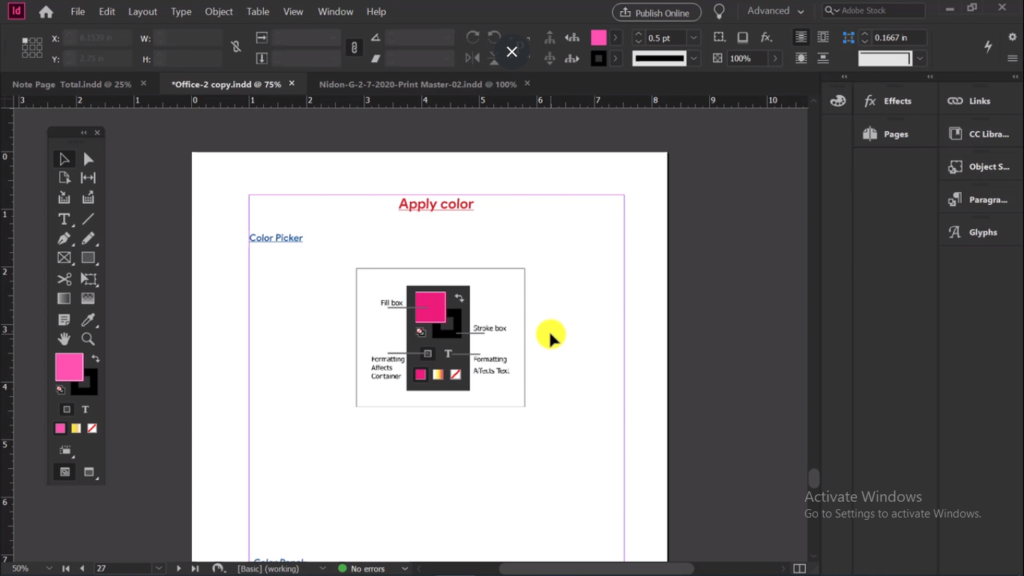Activate the Type tool
The width and height of the screenshot is (1024, 576).
[64, 219]
